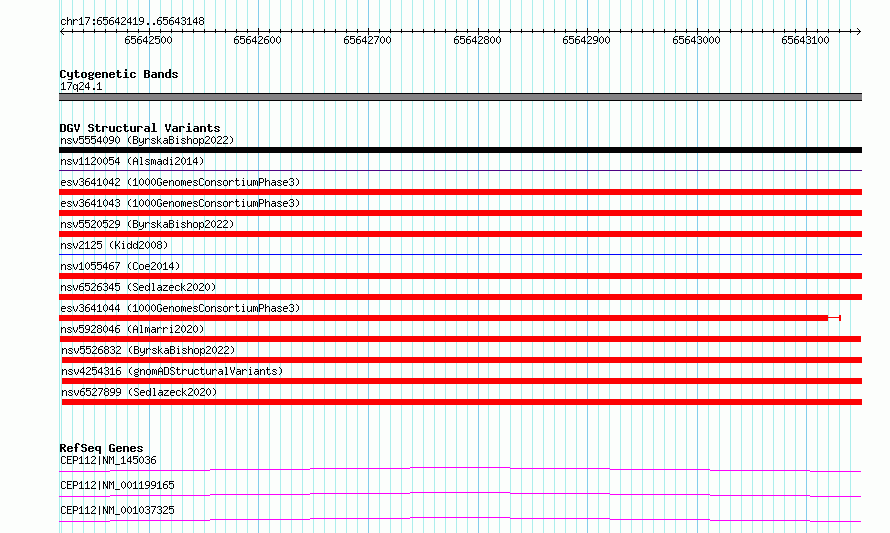
Task: Click the thin purple nsv1120054 variant line
Action: pyautogui.click(x=460, y=170)
